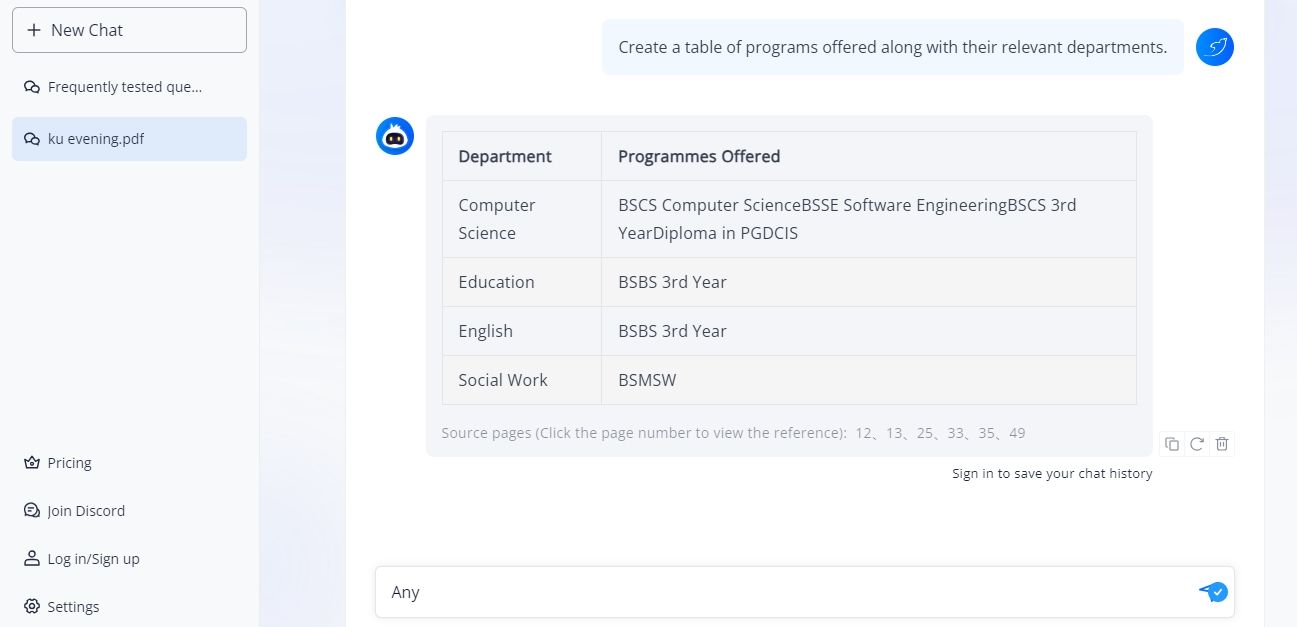This screenshot has width=1297, height=627.
Task: Click the Join Discord icon
Action: click(32, 510)
